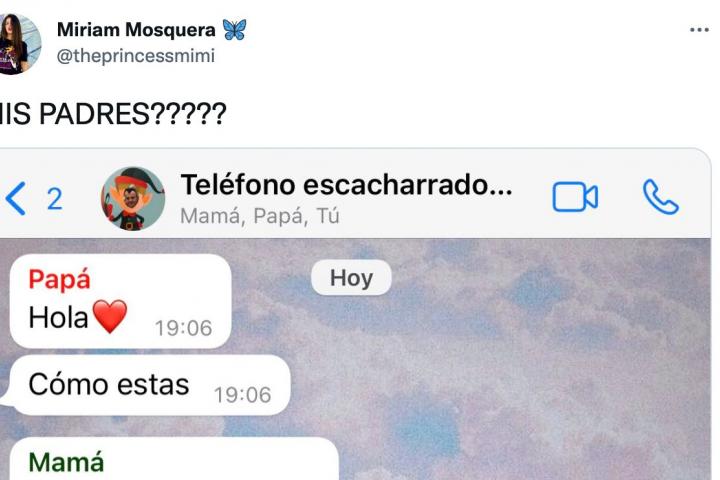Open the group chat elf profile picture

pos(133,198)
